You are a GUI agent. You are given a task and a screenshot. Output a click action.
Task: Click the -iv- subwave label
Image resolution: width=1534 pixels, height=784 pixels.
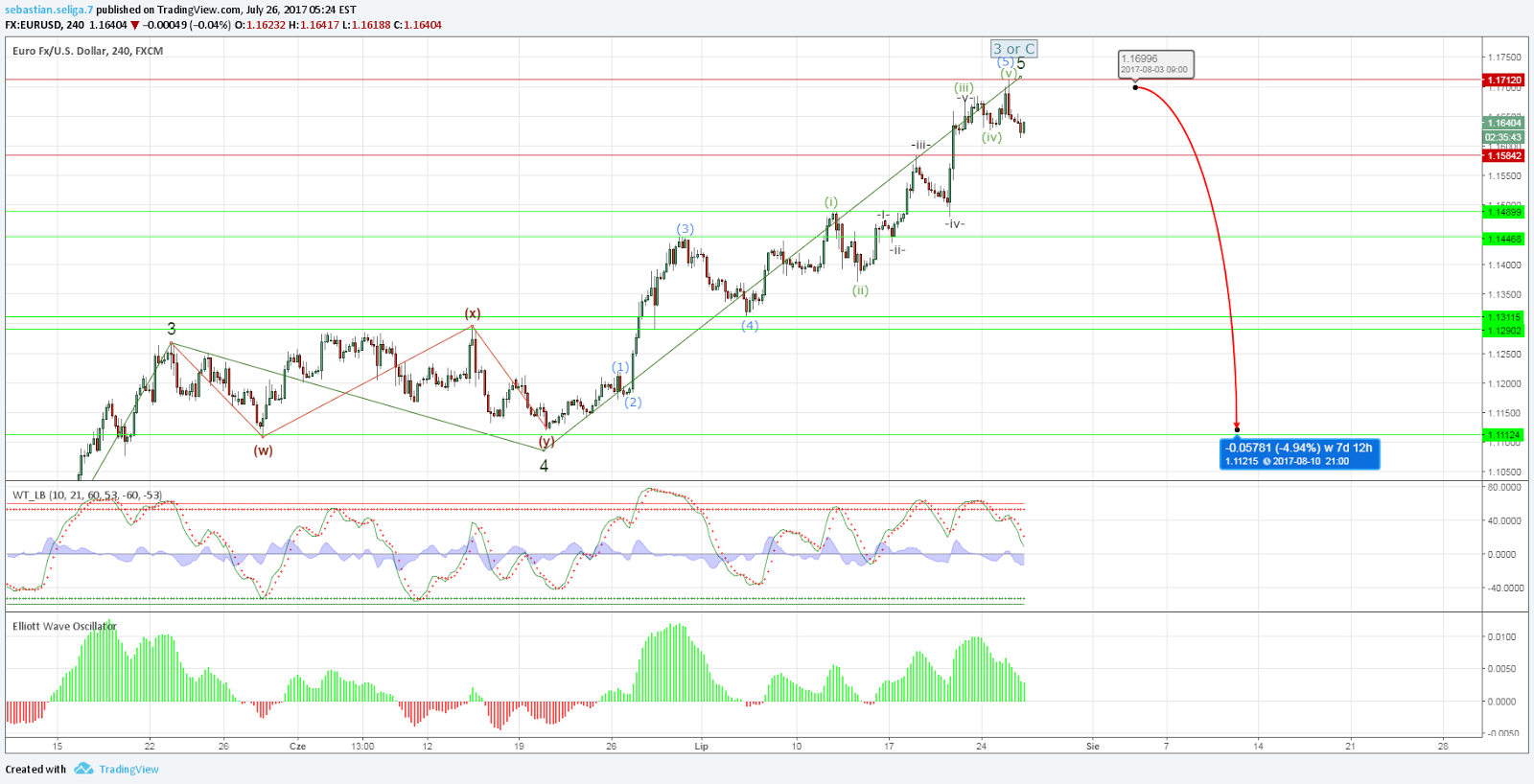pyautogui.click(x=954, y=224)
